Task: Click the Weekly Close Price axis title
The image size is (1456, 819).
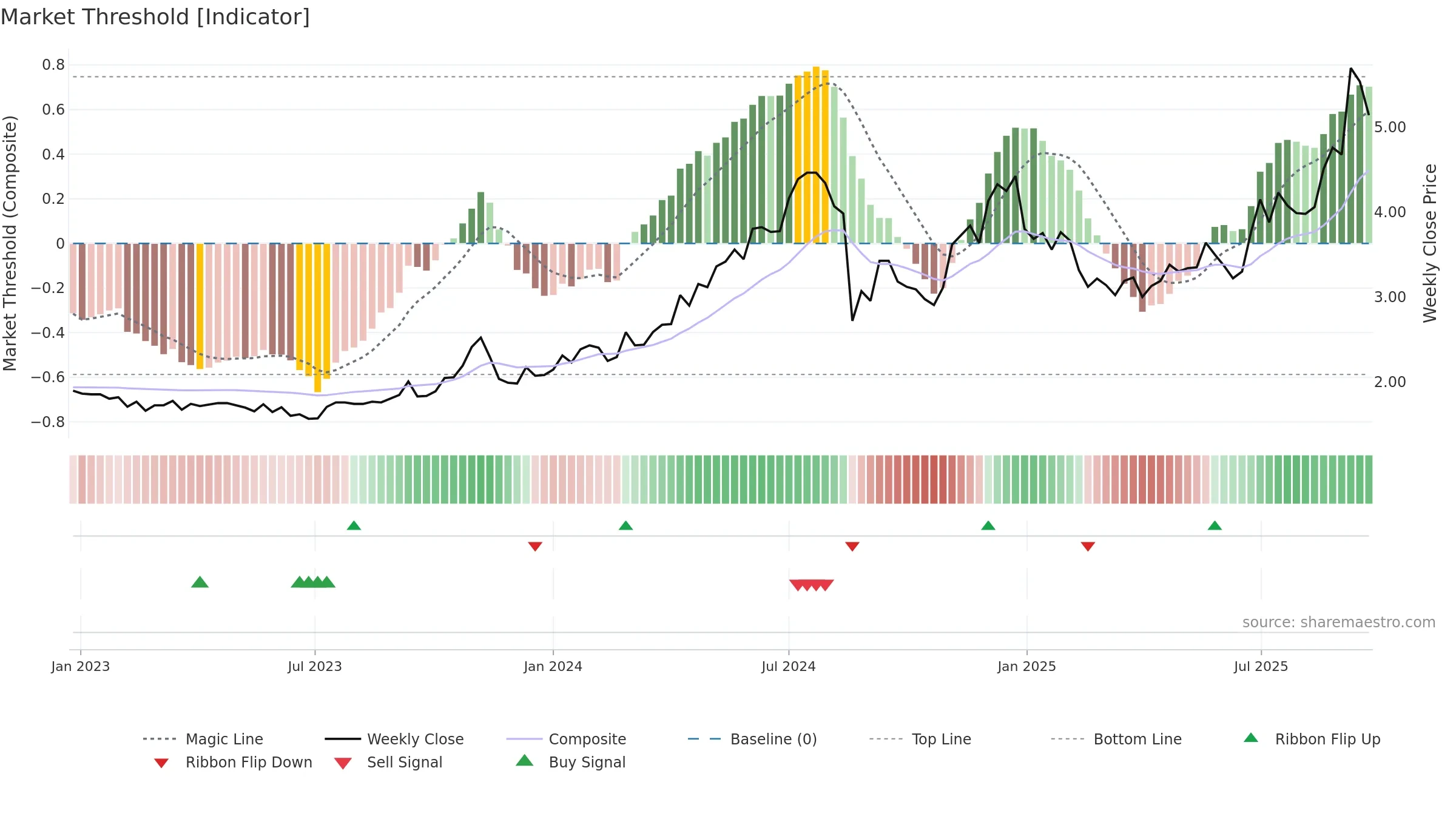Action: pos(1430,243)
